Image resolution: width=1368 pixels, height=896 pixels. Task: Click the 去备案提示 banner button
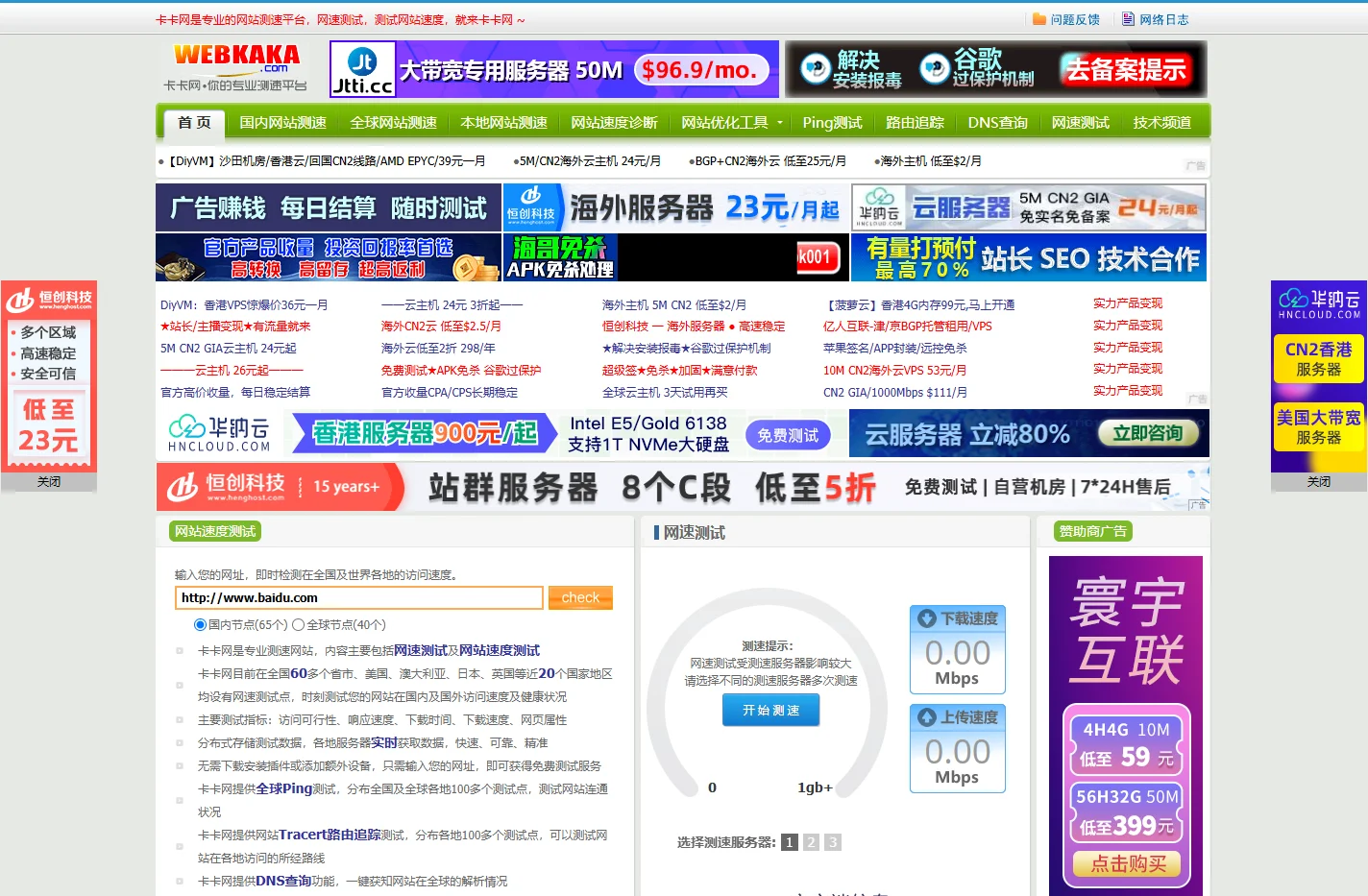(x=1126, y=69)
